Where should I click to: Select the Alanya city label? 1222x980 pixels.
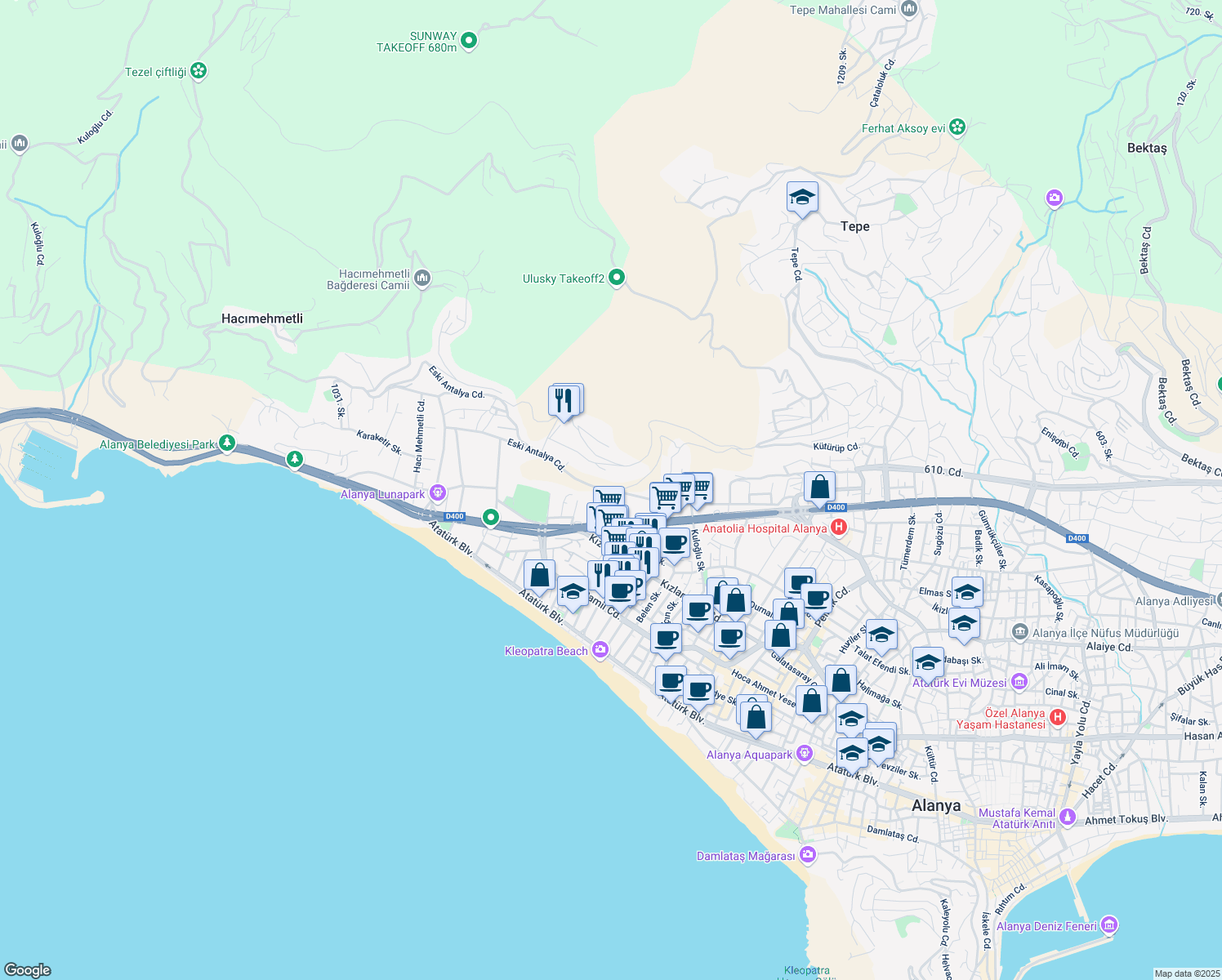[x=936, y=805]
